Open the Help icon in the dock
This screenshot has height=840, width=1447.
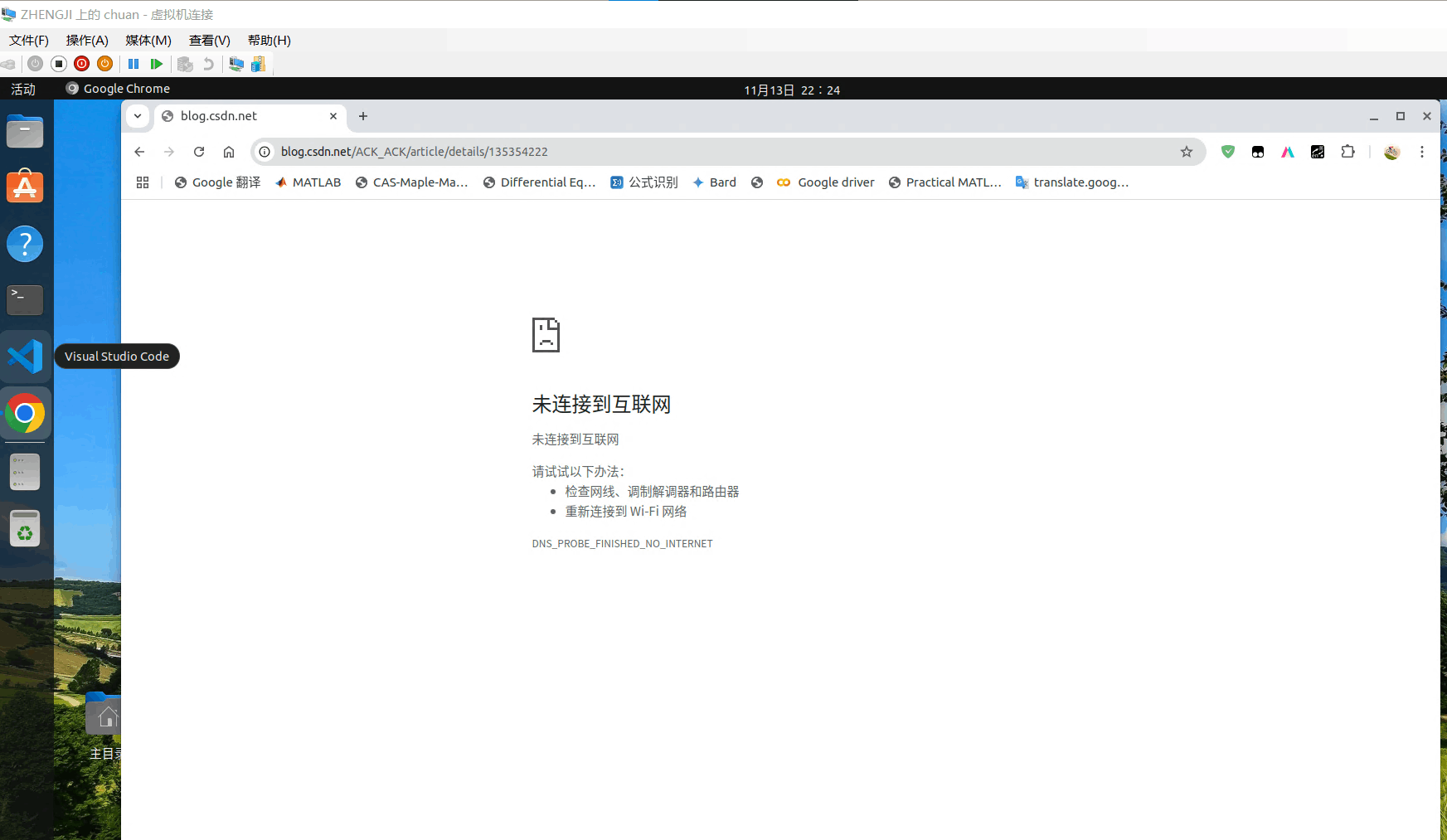tap(25, 244)
